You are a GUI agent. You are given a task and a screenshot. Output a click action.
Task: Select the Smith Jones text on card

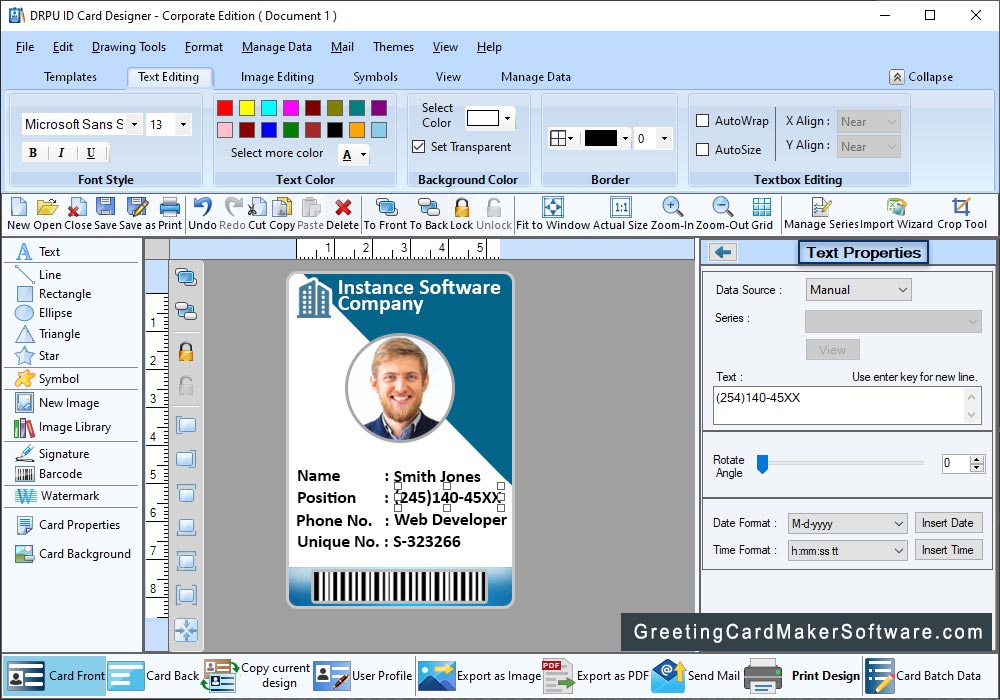point(437,477)
